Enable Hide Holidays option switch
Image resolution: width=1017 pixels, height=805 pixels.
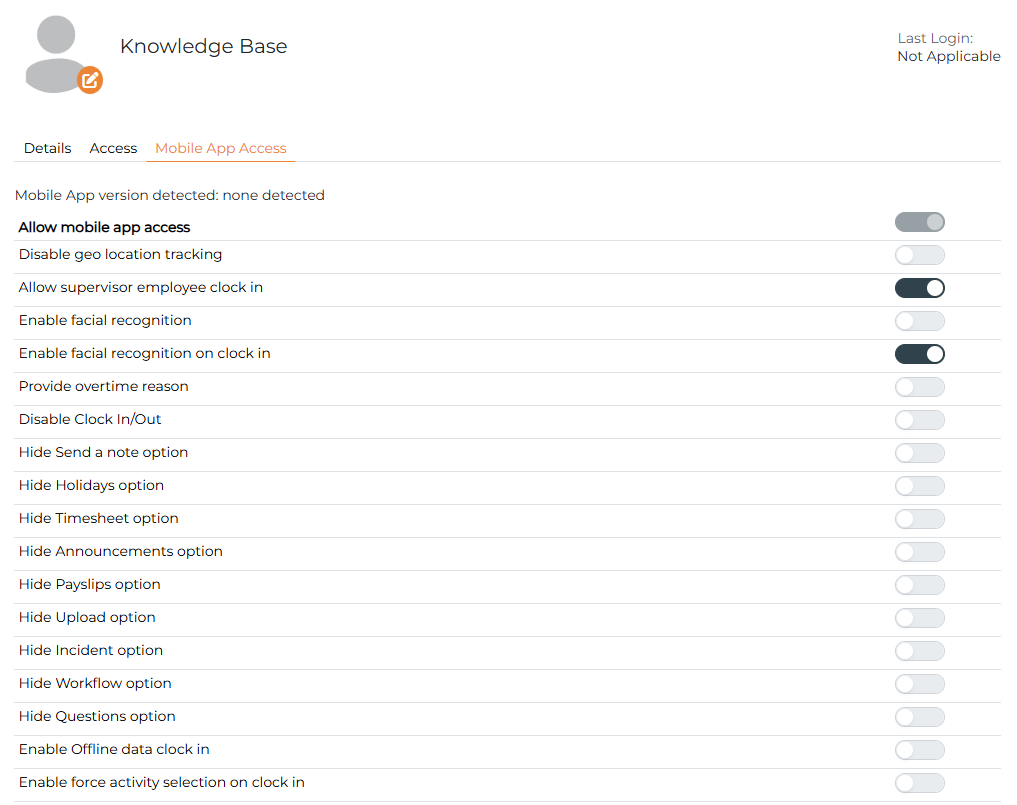click(x=920, y=486)
